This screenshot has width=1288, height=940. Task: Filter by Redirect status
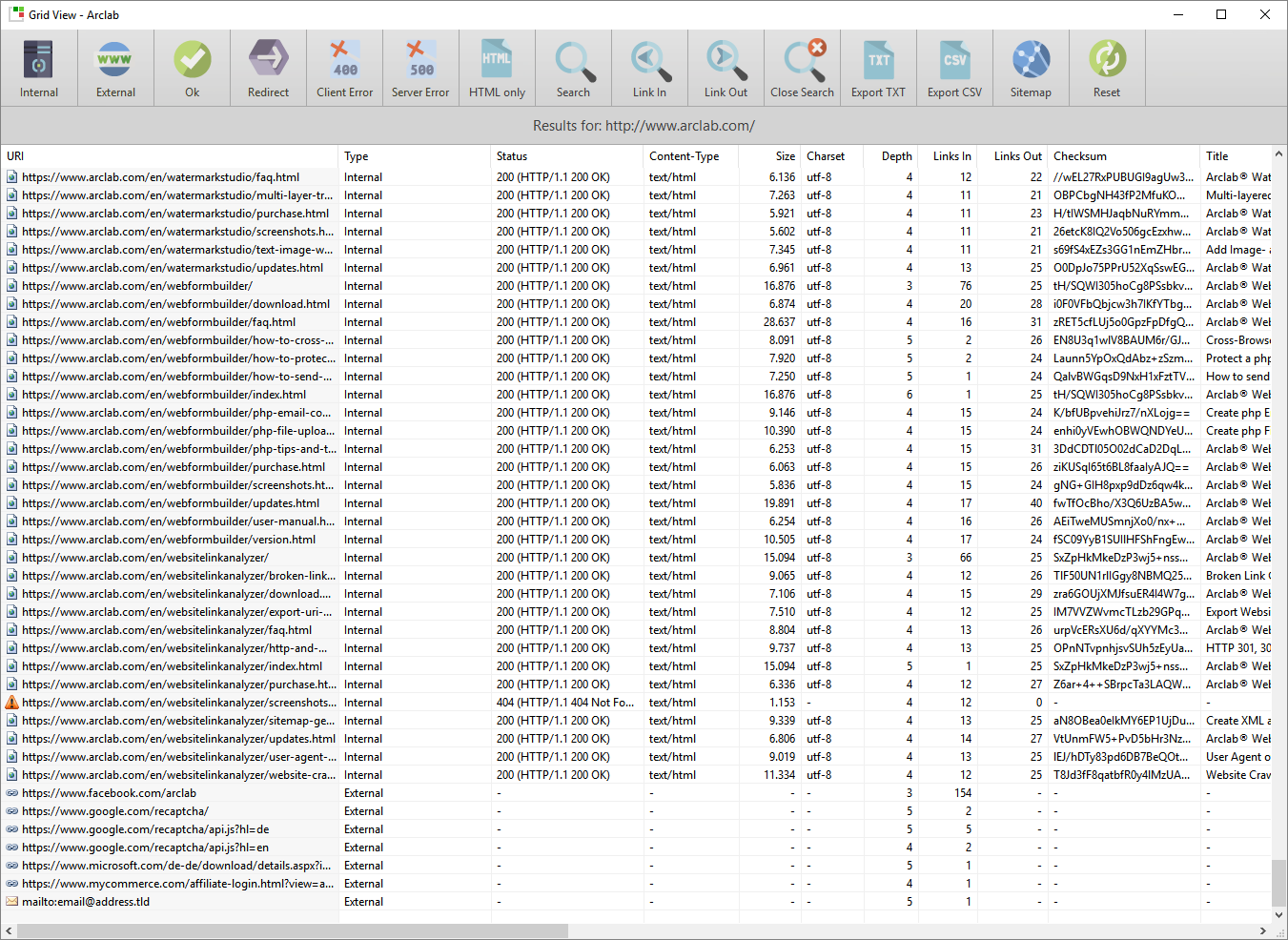268,69
